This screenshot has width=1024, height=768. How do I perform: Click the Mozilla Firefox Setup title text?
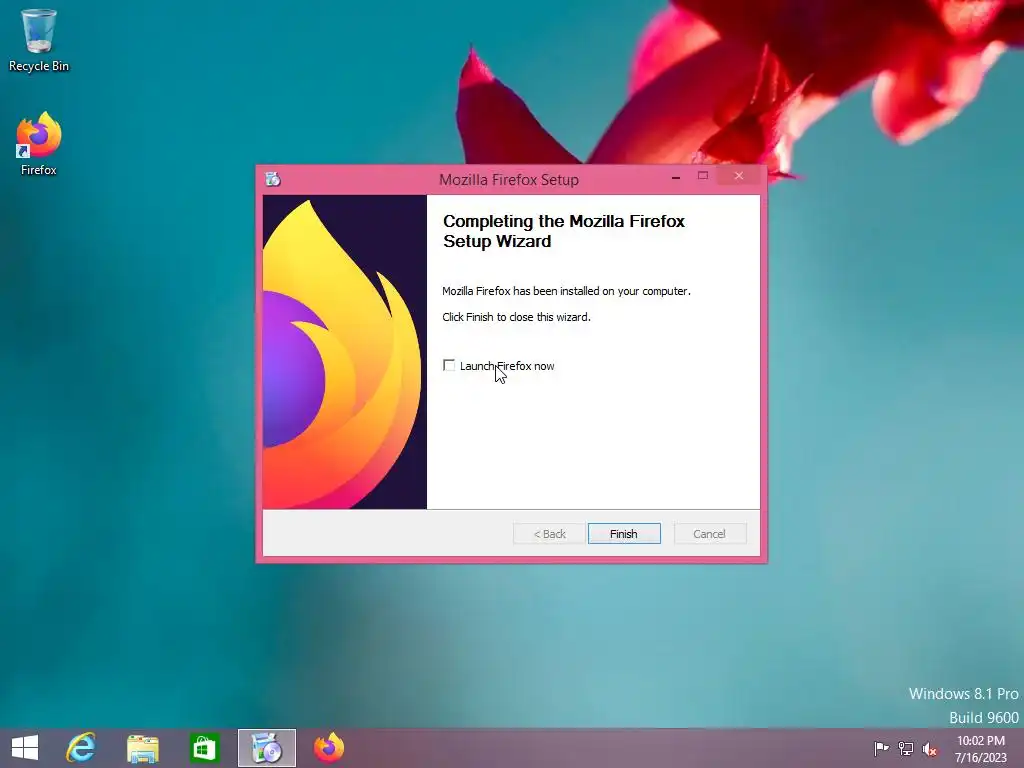pos(509,180)
